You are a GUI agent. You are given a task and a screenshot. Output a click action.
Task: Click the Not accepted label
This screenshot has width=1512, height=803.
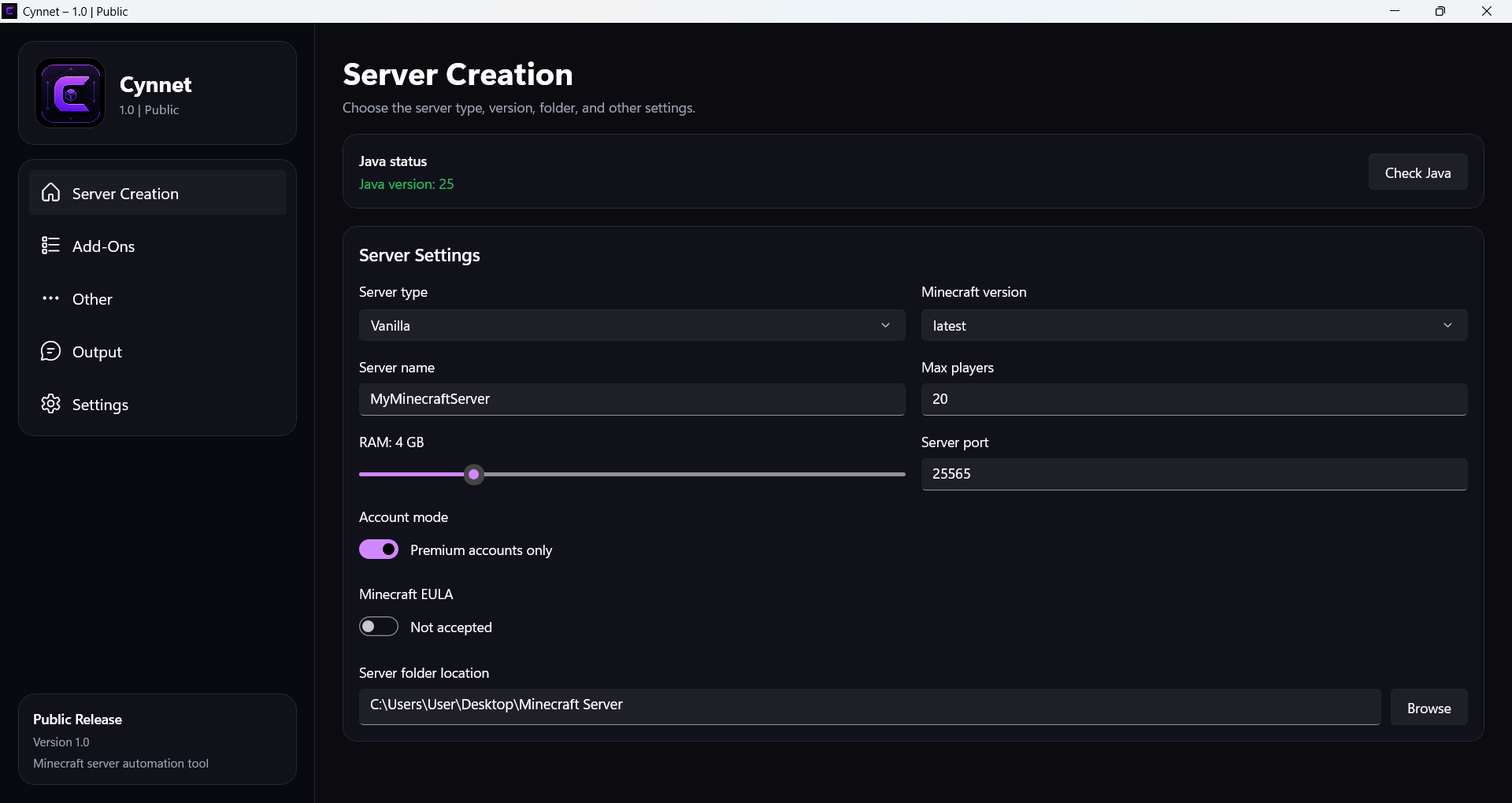(451, 627)
